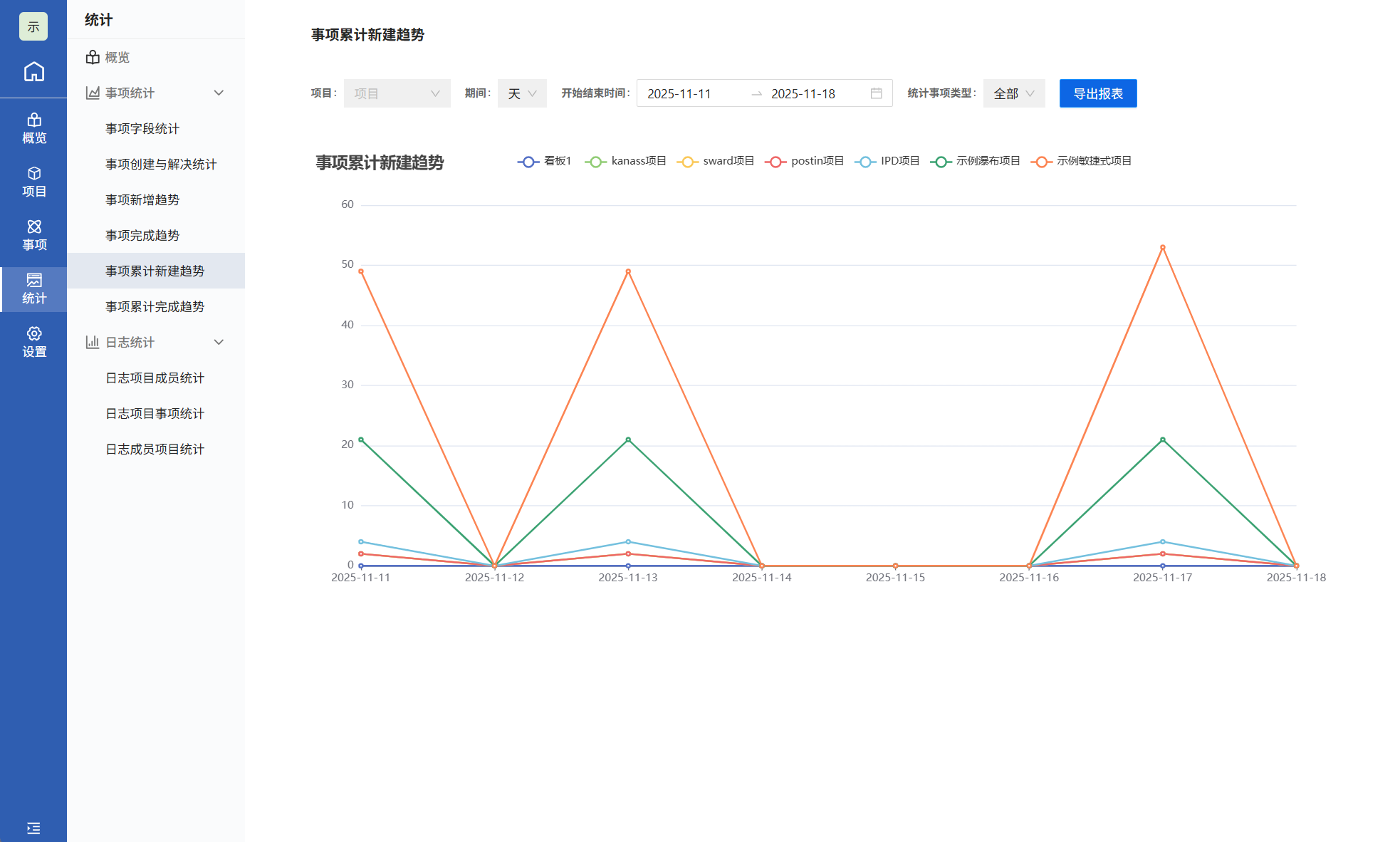Select 日志项目成员统计 menu item
The height and width of the screenshot is (842, 1400).
155,378
